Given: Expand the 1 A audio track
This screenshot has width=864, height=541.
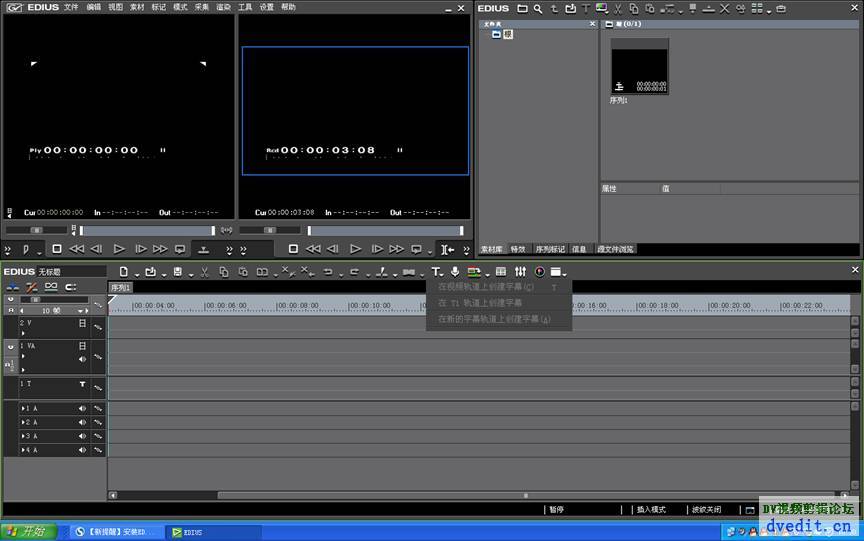Looking at the screenshot, I should pyautogui.click(x=23, y=408).
